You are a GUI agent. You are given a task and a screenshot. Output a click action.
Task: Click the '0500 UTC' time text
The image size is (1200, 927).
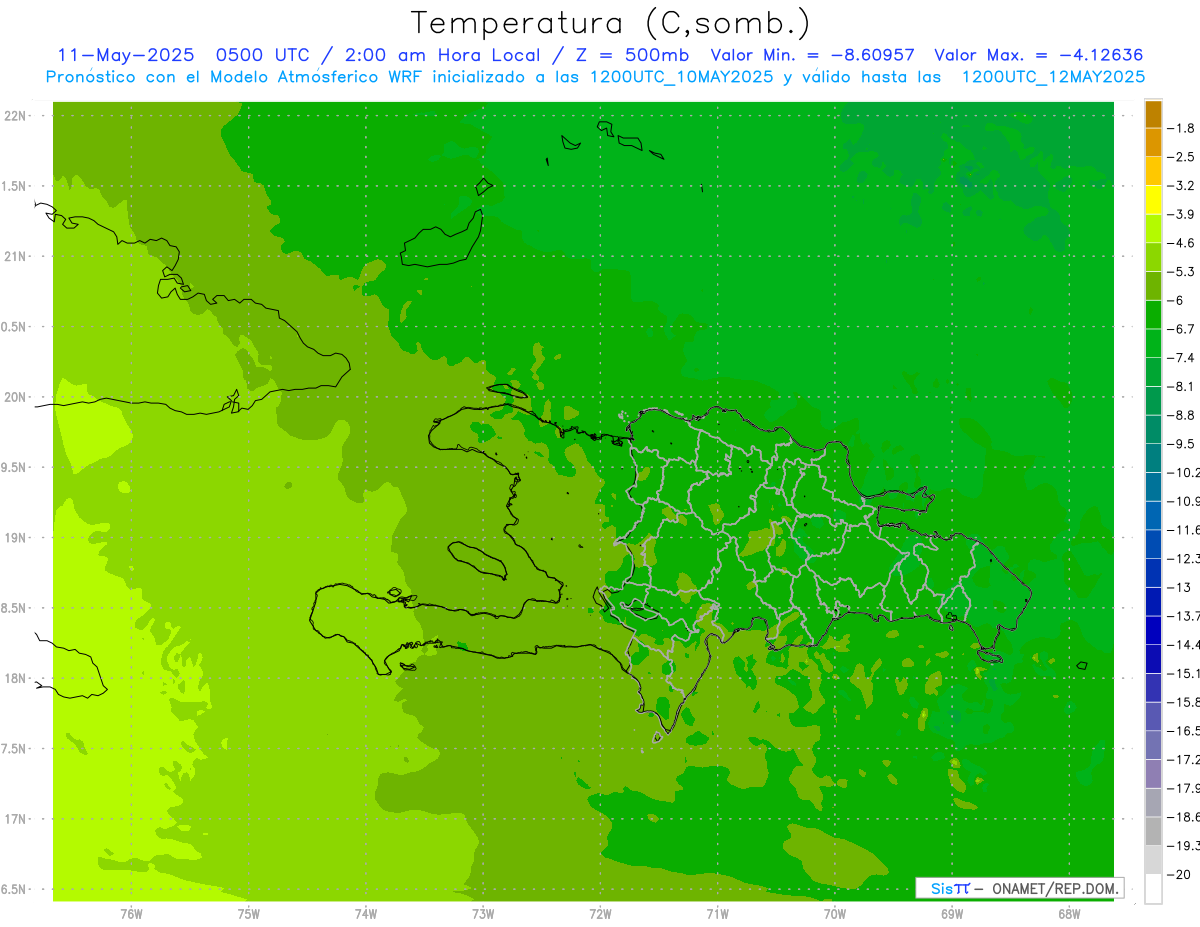(x=263, y=55)
